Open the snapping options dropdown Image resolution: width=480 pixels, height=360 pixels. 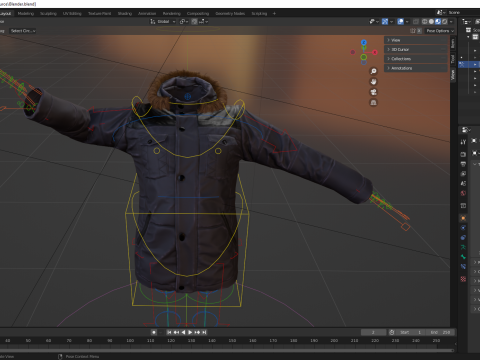(x=204, y=22)
